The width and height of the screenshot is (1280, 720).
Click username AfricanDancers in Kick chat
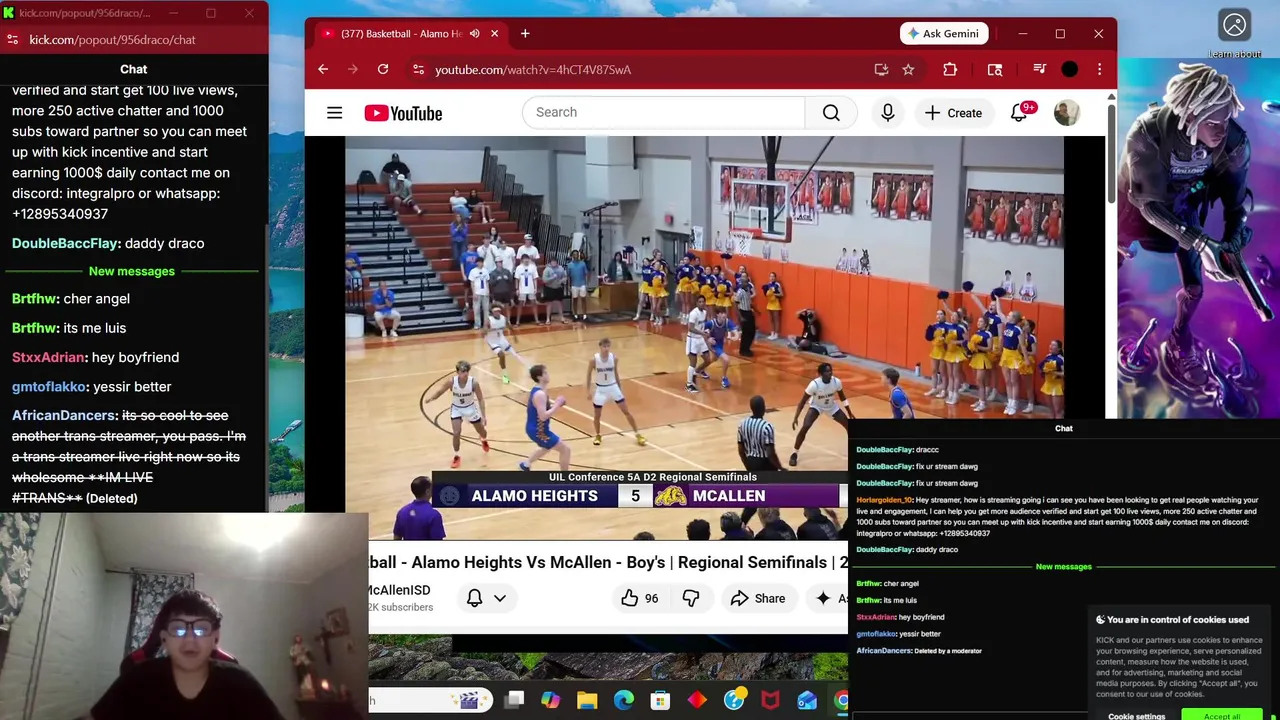[x=64, y=415]
